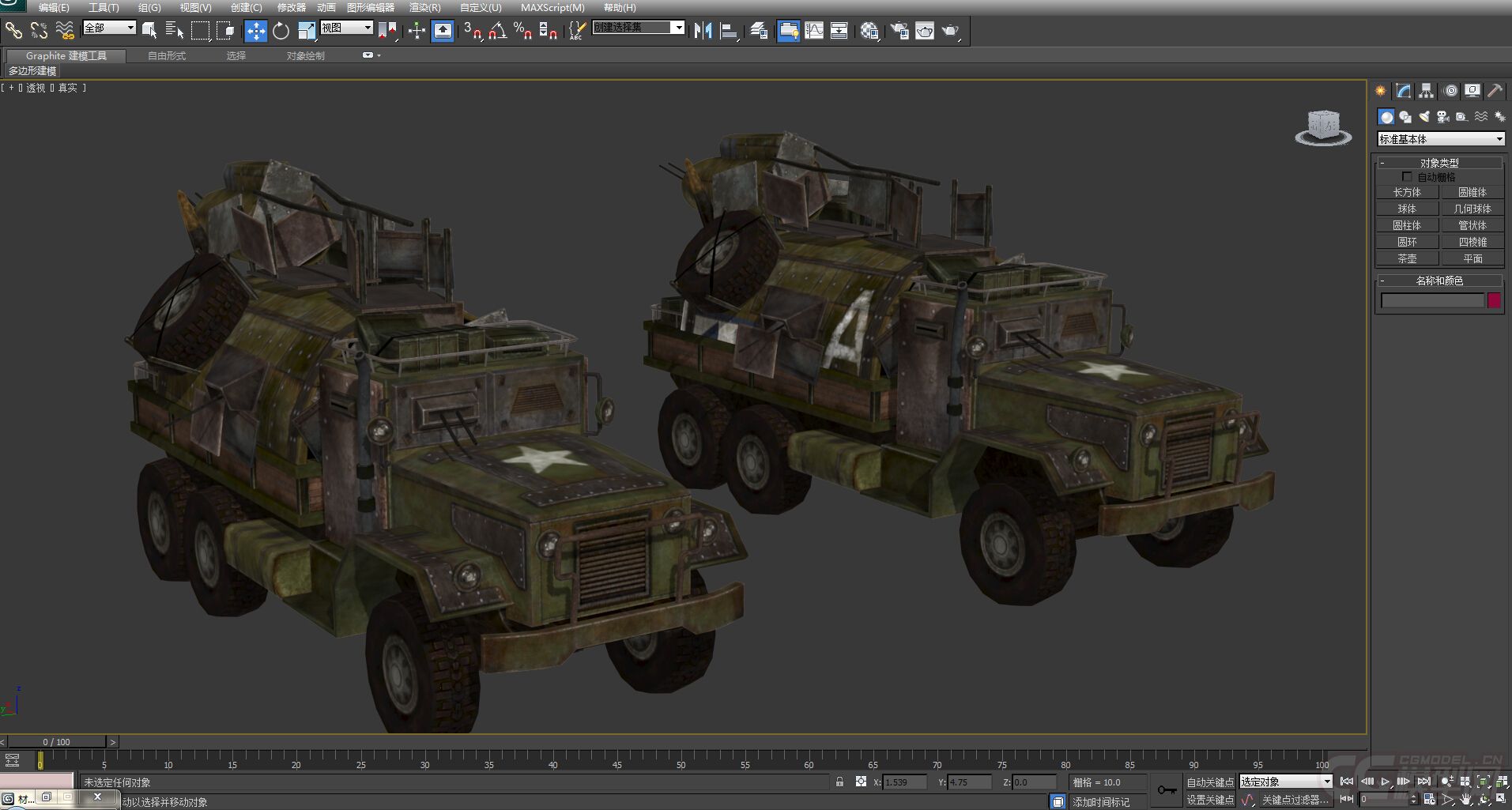Switch to 自由形式 ribbon tab
Viewport: 1512px width, 810px height.
pos(167,56)
